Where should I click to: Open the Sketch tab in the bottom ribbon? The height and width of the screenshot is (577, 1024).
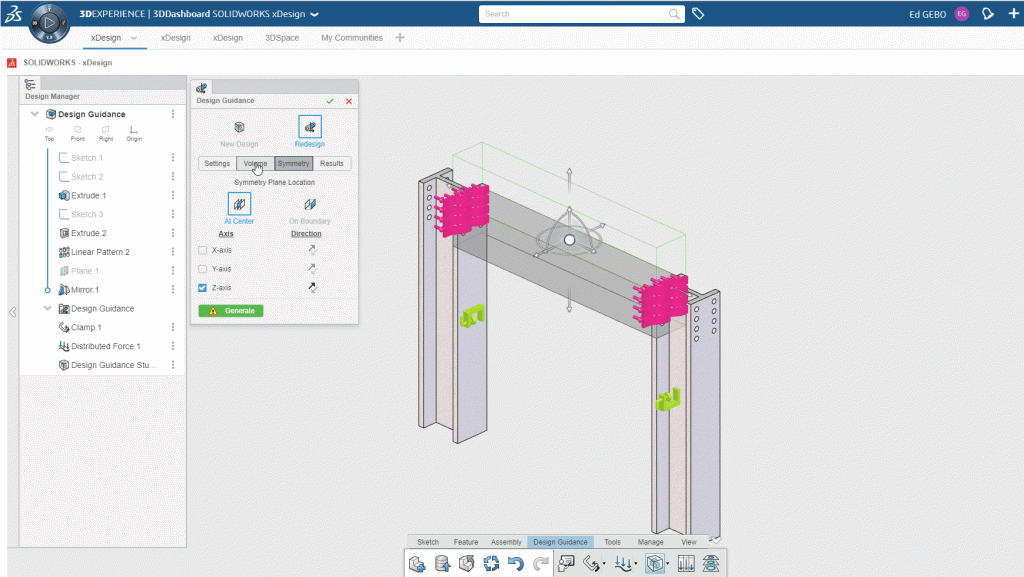[x=428, y=541]
